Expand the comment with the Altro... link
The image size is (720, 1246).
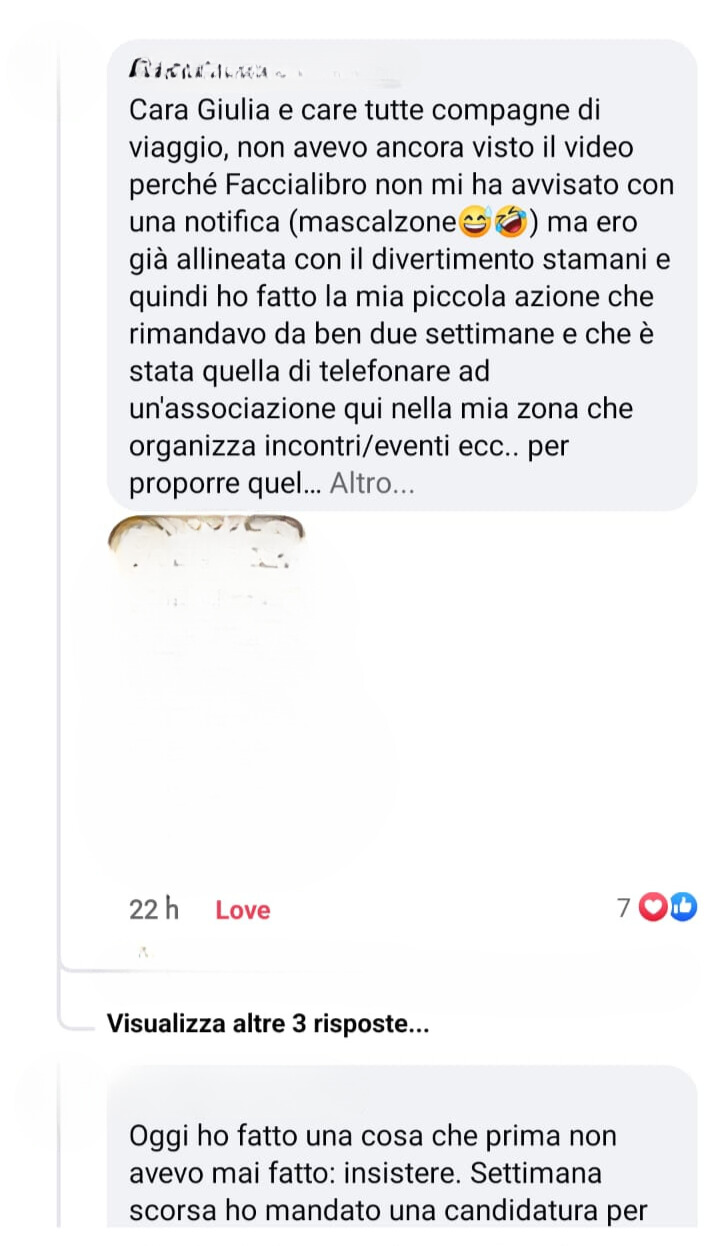pyautogui.click(x=371, y=484)
